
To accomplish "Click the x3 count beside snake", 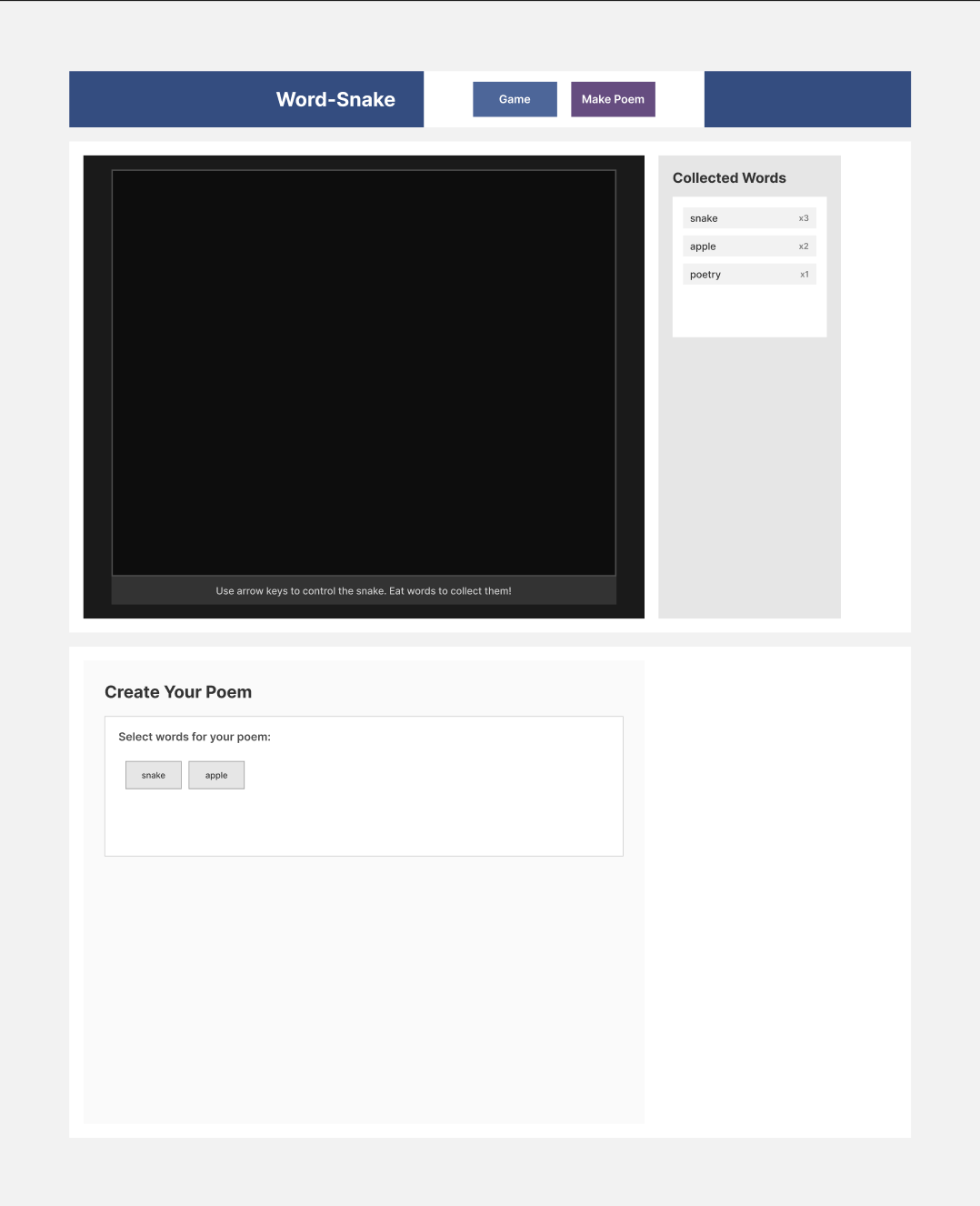I will tap(804, 218).
